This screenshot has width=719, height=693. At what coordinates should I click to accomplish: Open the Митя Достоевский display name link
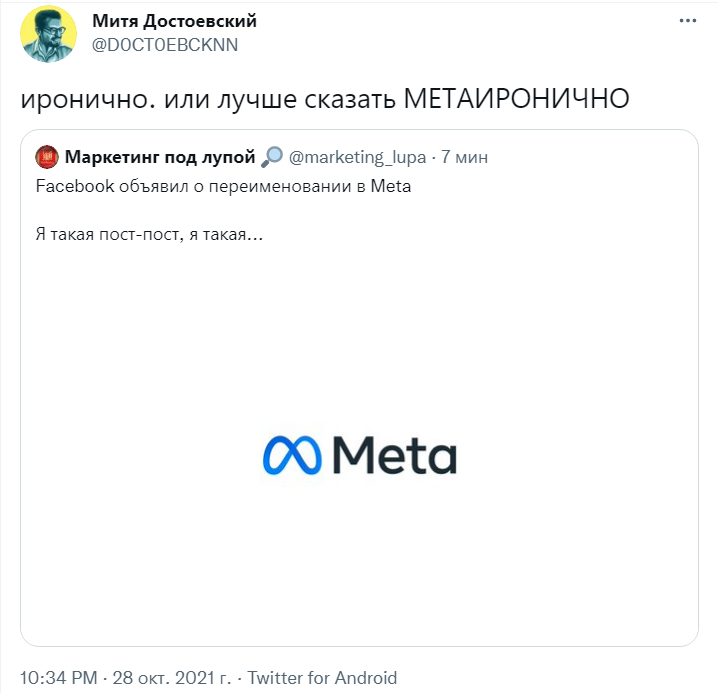click(174, 21)
